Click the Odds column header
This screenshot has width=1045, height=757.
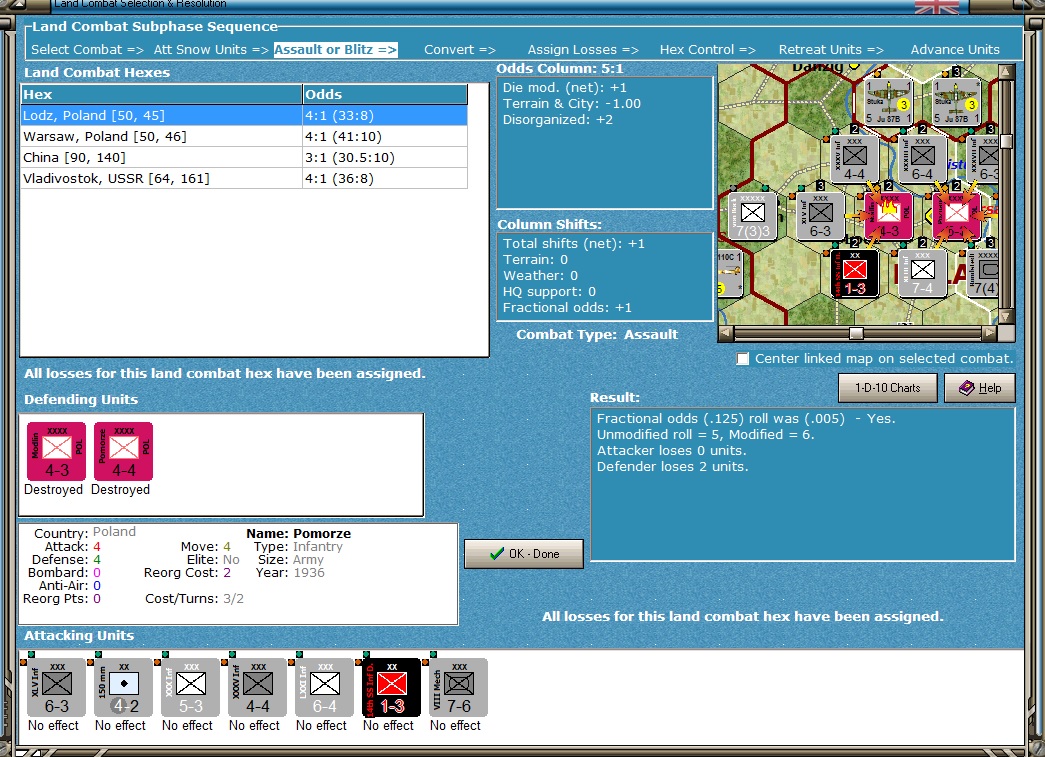point(385,95)
